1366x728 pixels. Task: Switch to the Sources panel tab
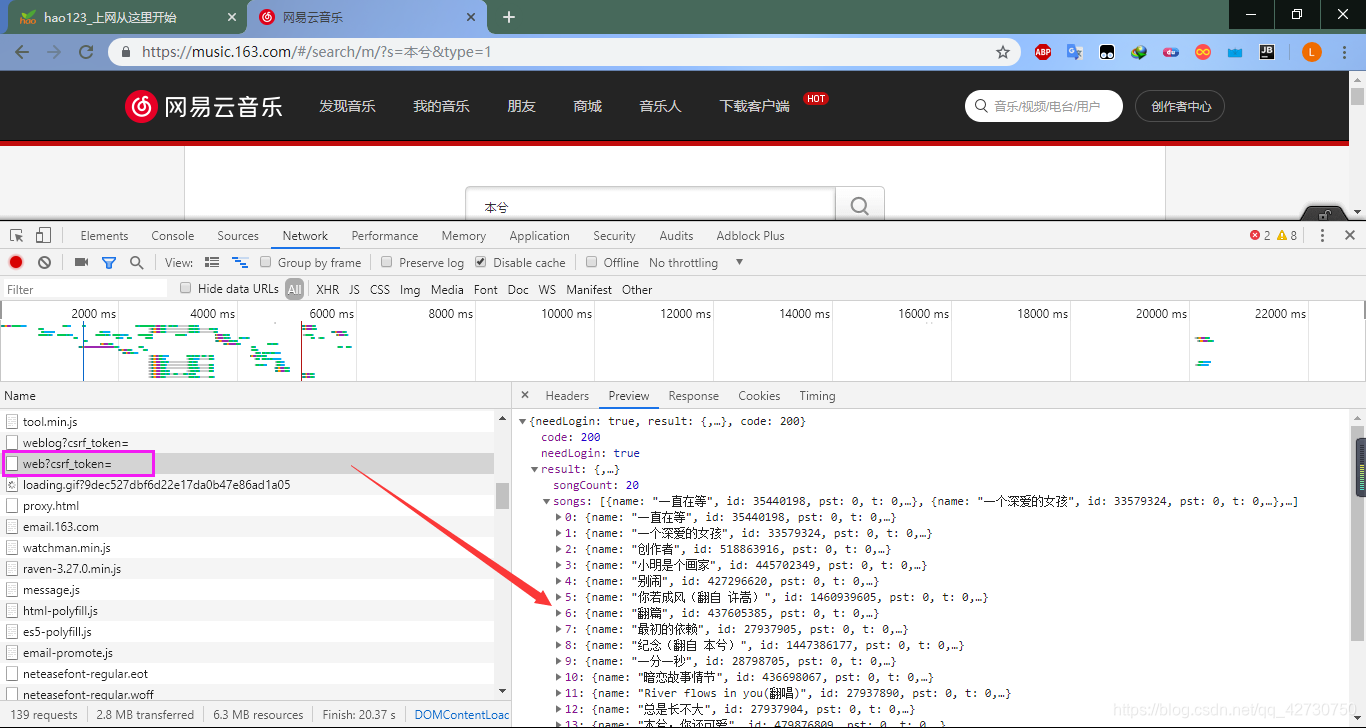tap(238, 236)
